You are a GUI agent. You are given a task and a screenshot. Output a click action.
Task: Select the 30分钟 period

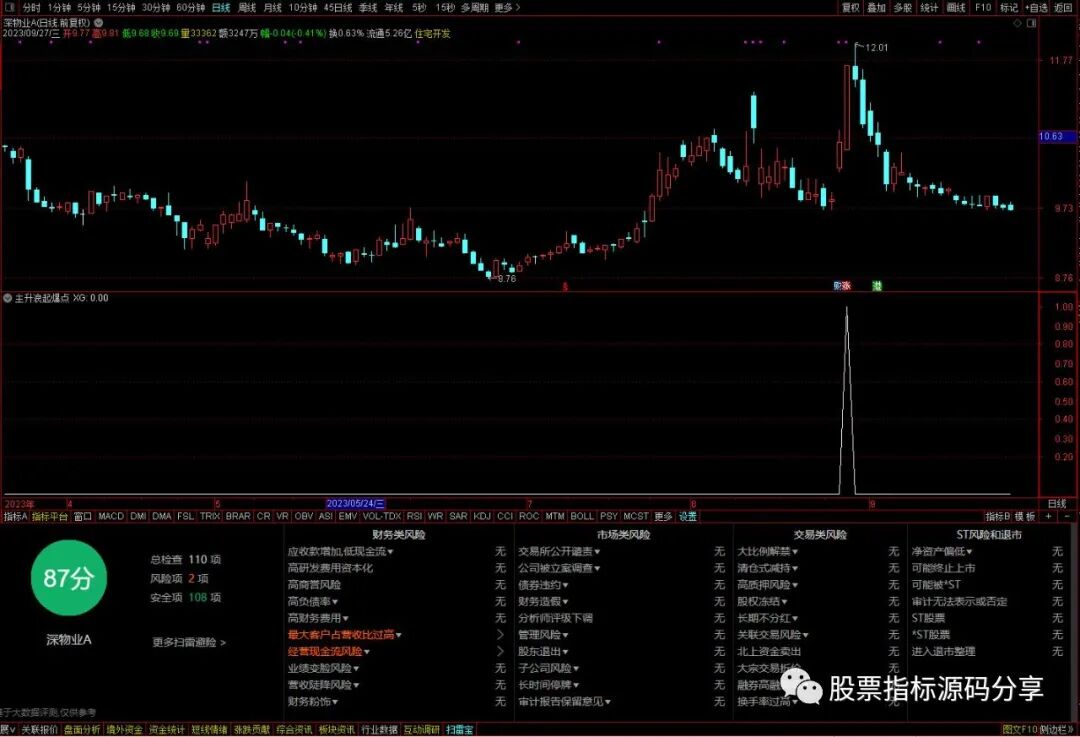coord(156,8)
